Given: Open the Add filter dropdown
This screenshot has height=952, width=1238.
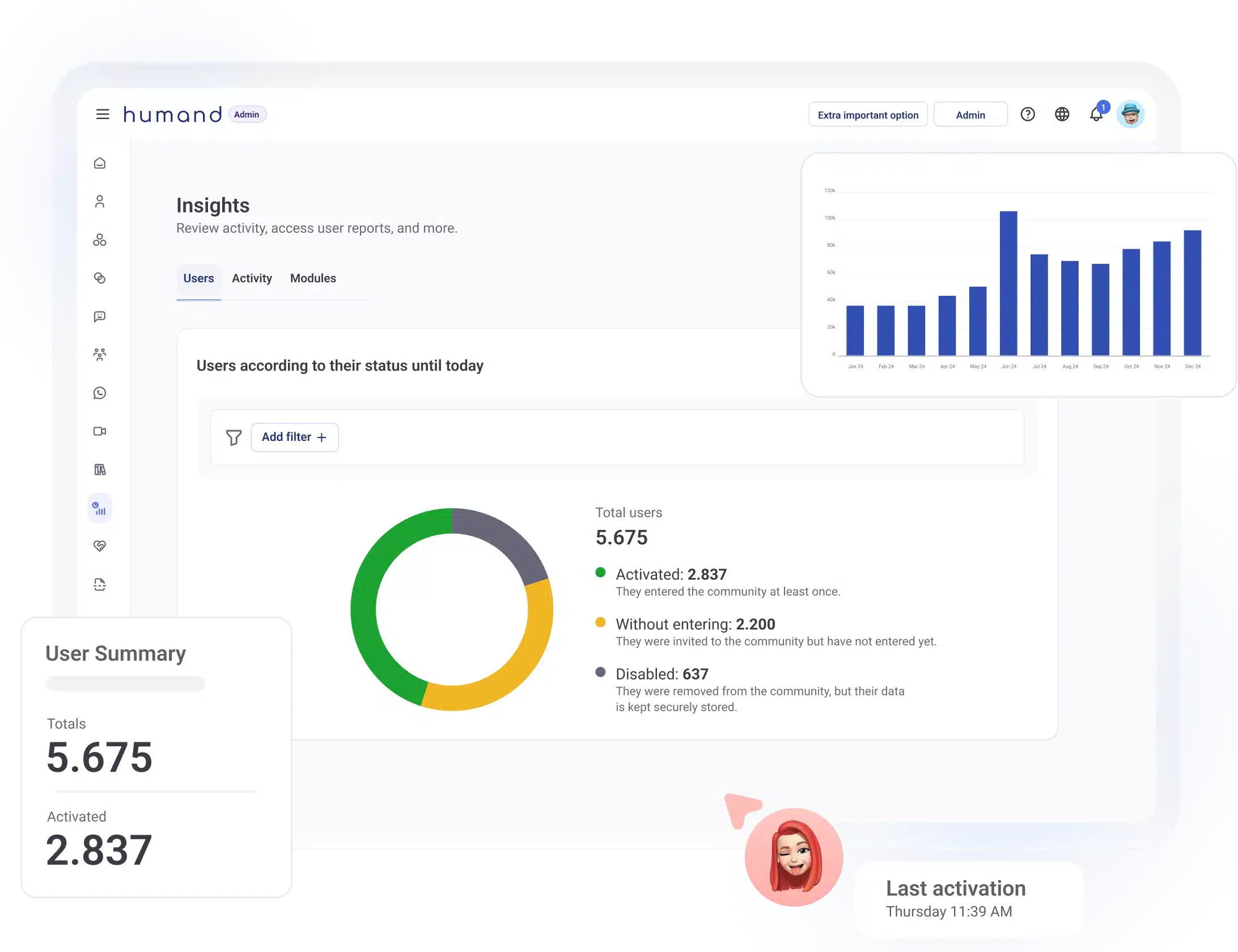Looking at the screenshot, I should [294, 437].
